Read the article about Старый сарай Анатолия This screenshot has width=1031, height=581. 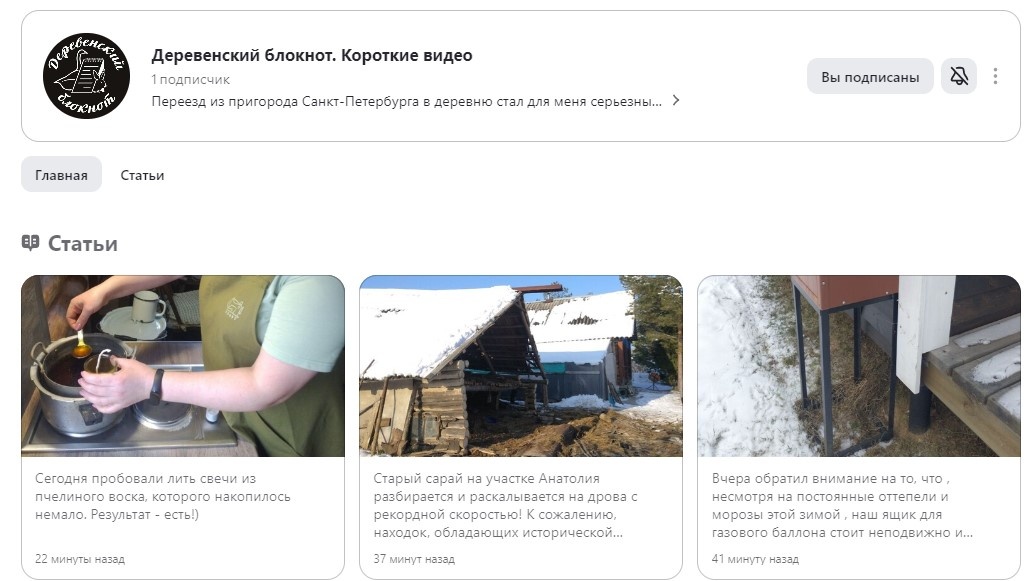click(505, 505)
